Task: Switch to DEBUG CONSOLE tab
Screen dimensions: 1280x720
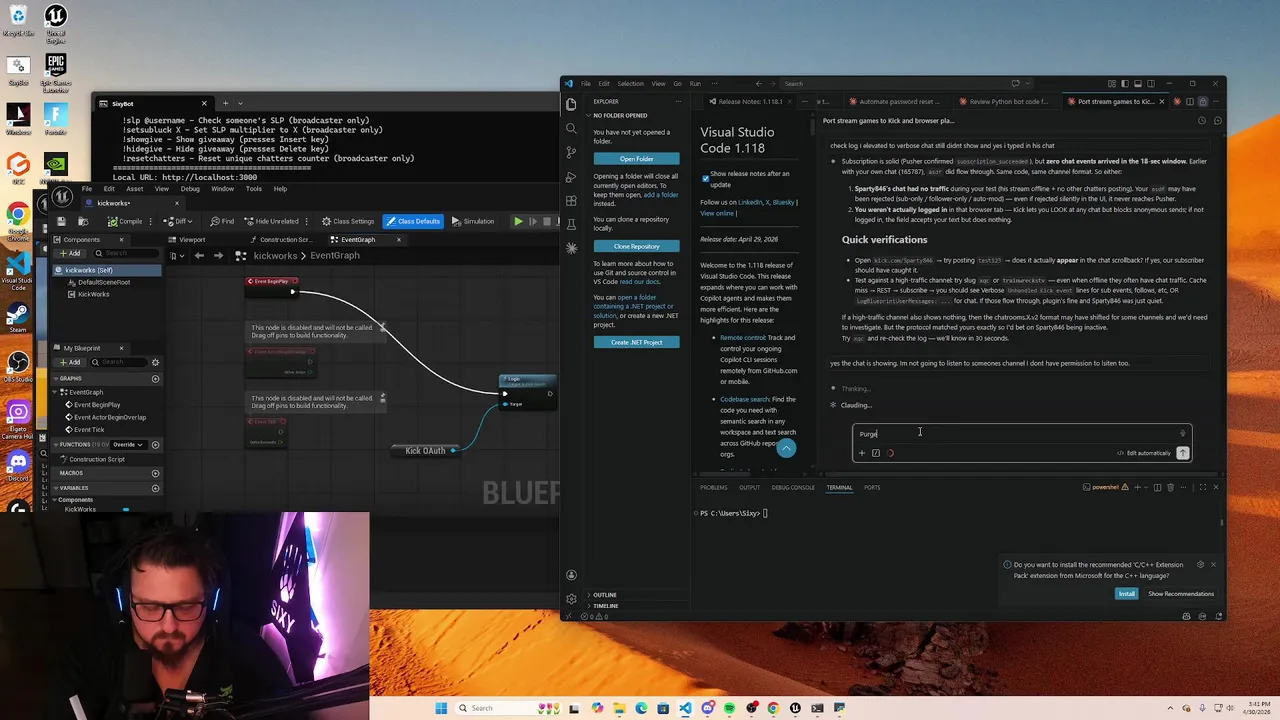Action: coord(793,487)
